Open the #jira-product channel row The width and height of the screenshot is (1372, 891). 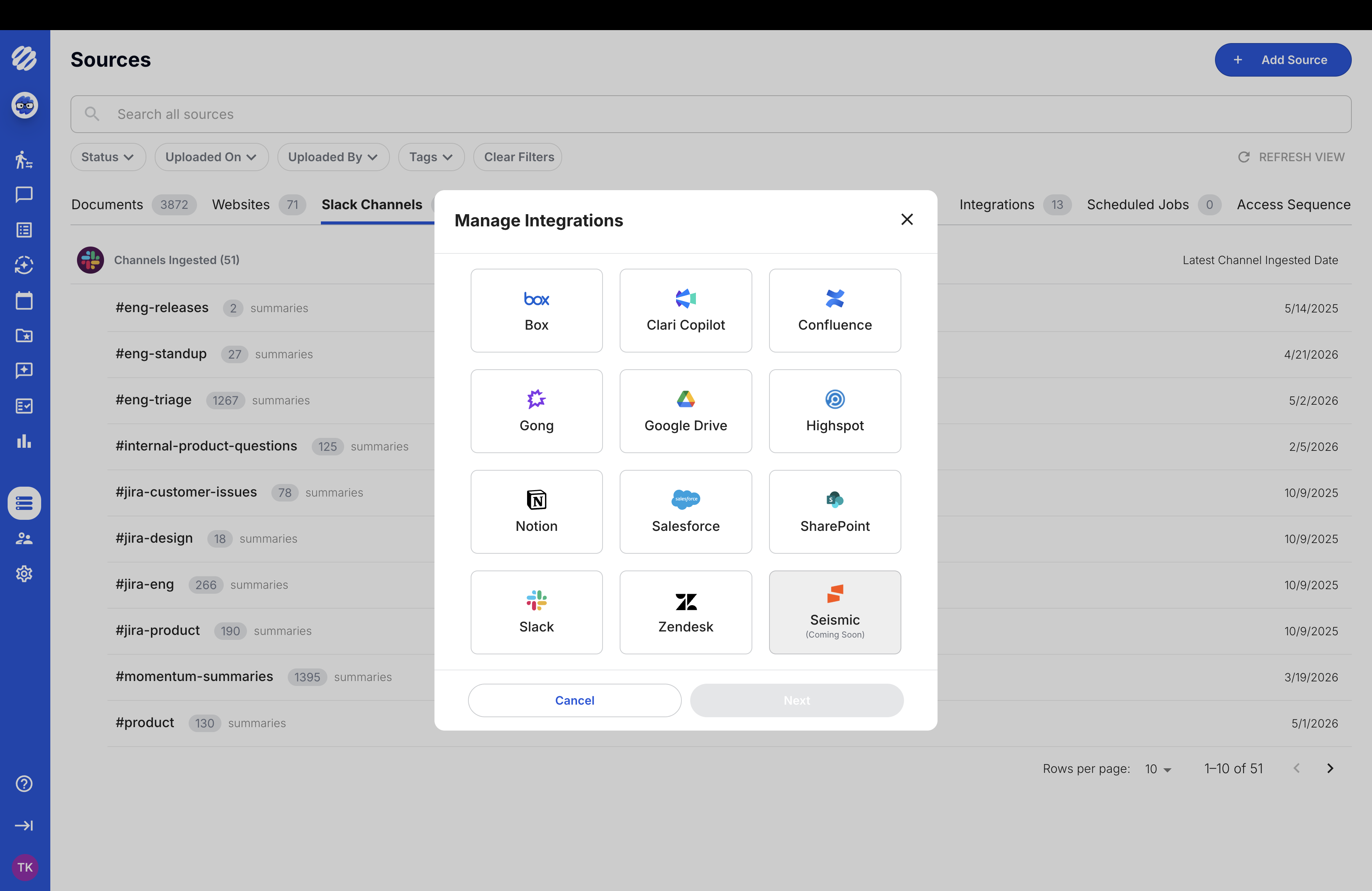tap(729, 630)
